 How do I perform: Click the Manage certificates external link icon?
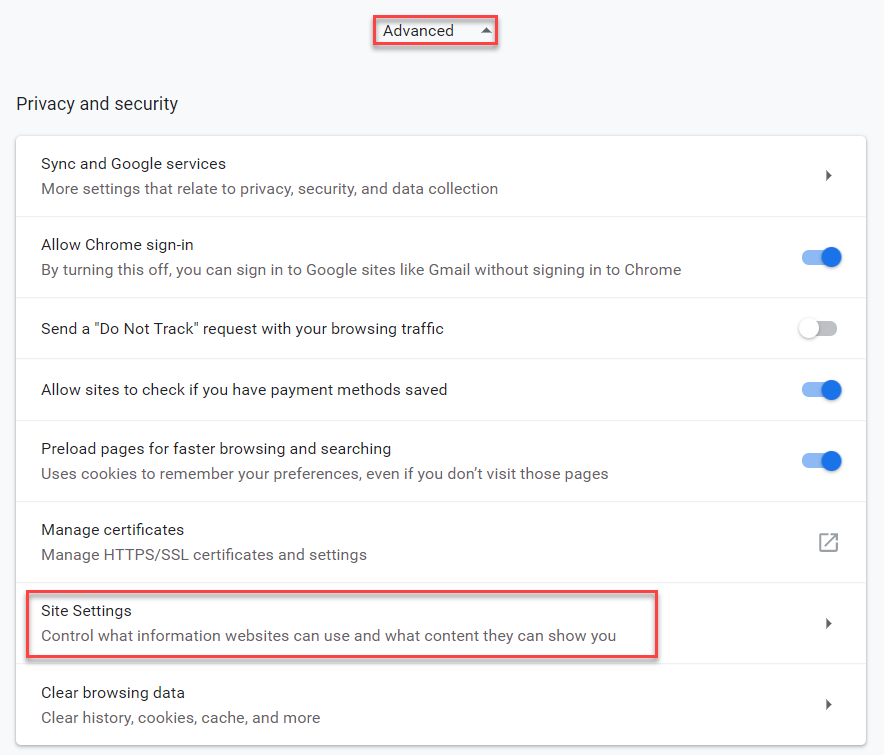click(x=828, y=542)
